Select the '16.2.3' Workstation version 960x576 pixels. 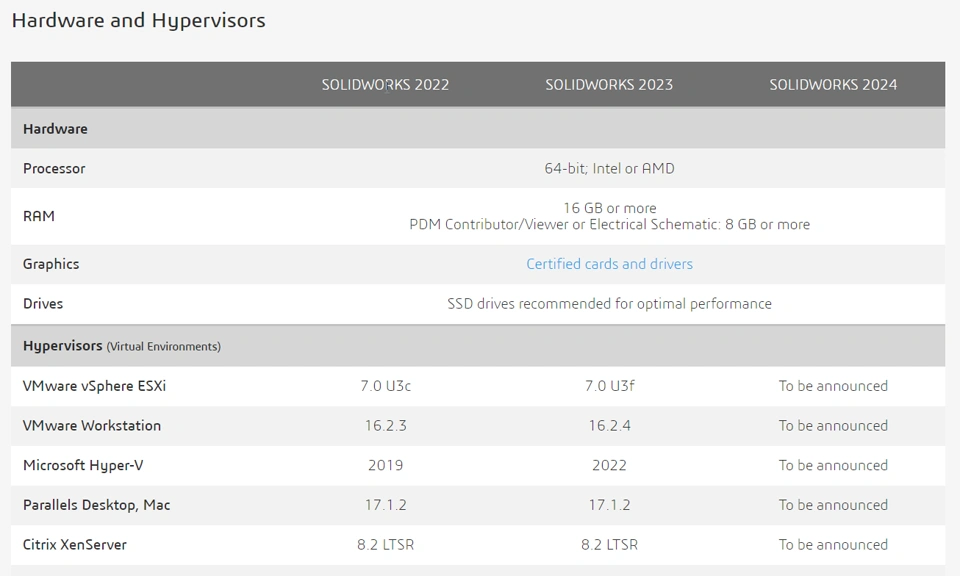point(385,425)
